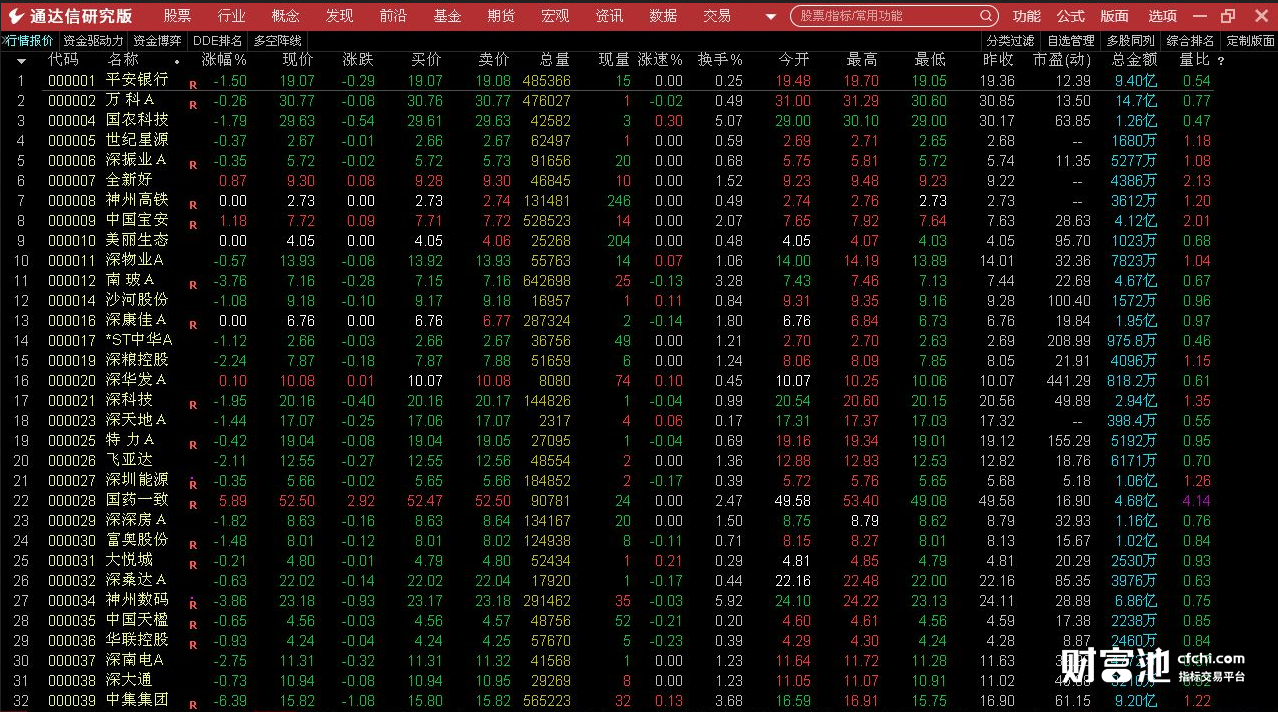Switch to the DDE排名 tab
1278x712 pixels.
point(217,41)
